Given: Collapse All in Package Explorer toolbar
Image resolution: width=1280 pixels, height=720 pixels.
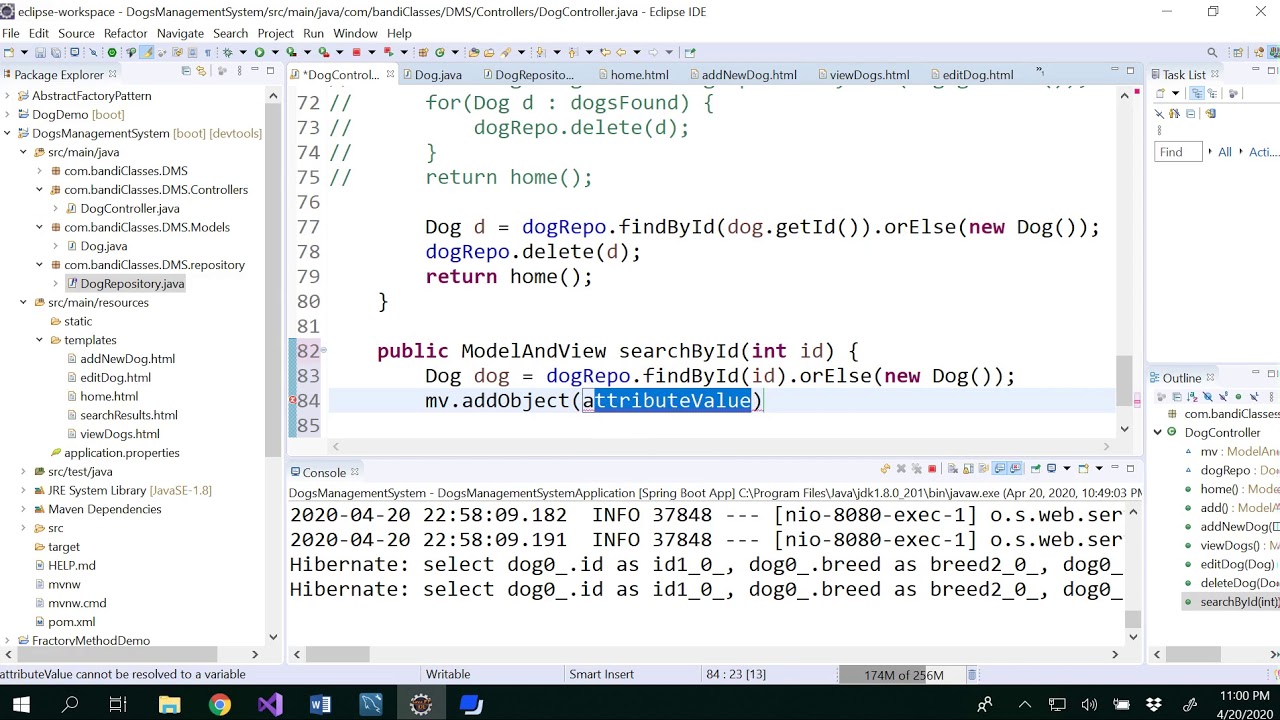Looking at the screenshot, I should tap(186, 71).
